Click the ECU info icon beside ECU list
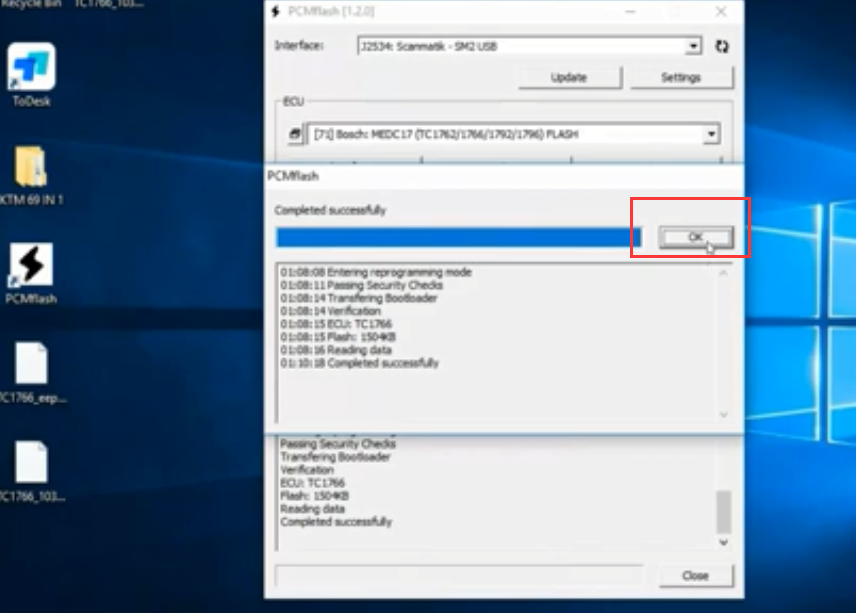The height and width of the screenshot is (613, 856). coord(295,134)
